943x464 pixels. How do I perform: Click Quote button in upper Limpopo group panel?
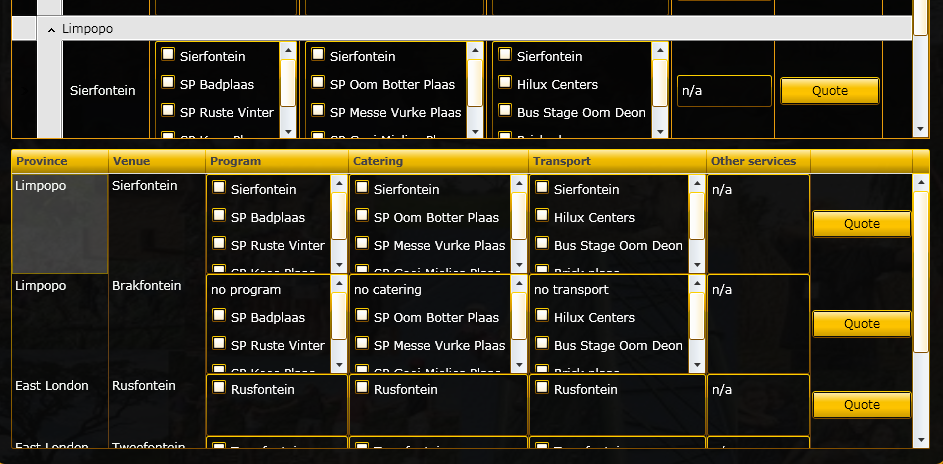(829, 91)
